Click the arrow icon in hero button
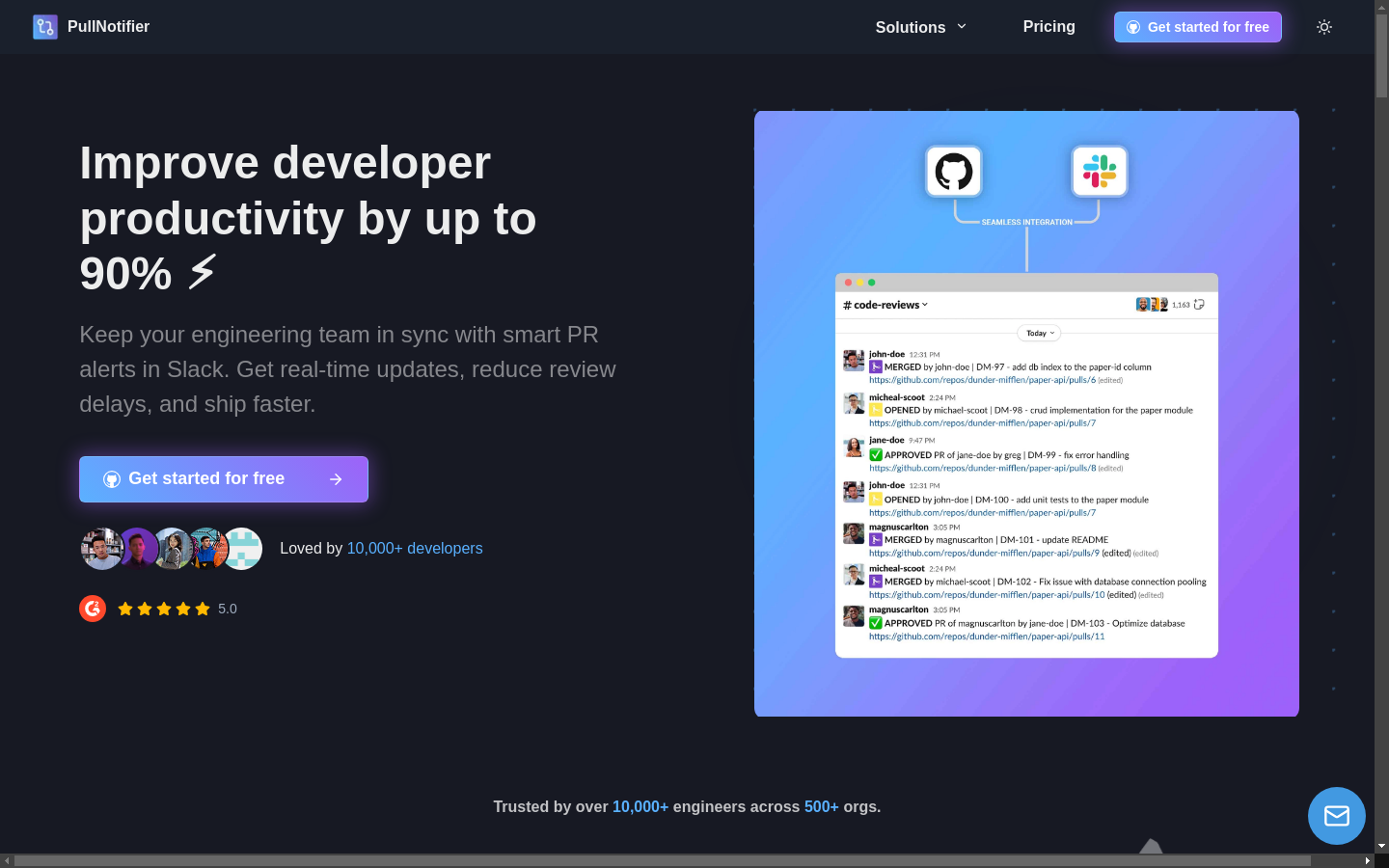 pyautogui.click(x=336, y=479)
